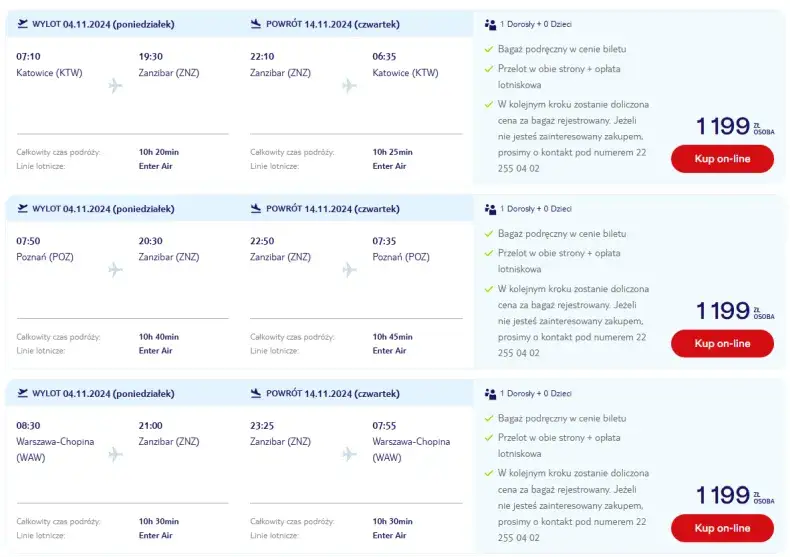Click the airplane icon between Katowice and Zanzibar
This screenshot has height=557, width=790.
tap(115, 85)
